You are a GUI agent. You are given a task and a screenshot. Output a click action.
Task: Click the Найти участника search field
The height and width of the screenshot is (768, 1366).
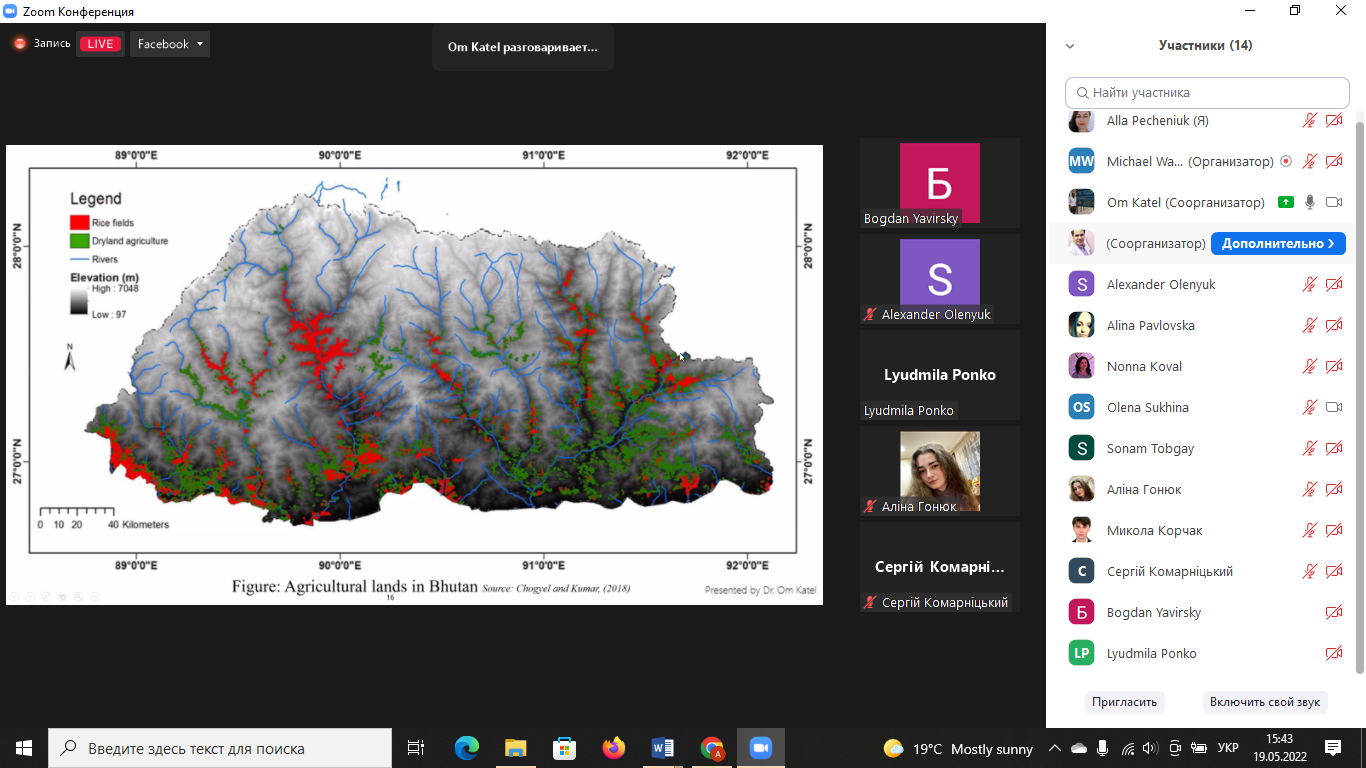tap(1207, 92)
